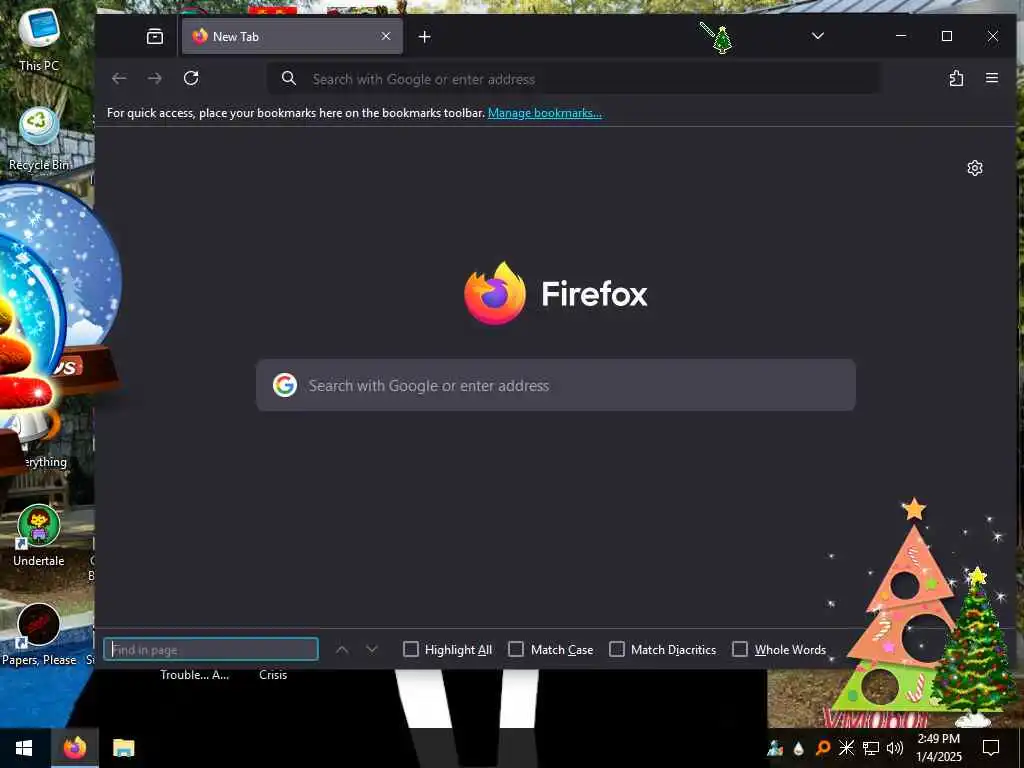Close the New Tab tab
This screenshot has height=768, width=1024.
point(386,37)
